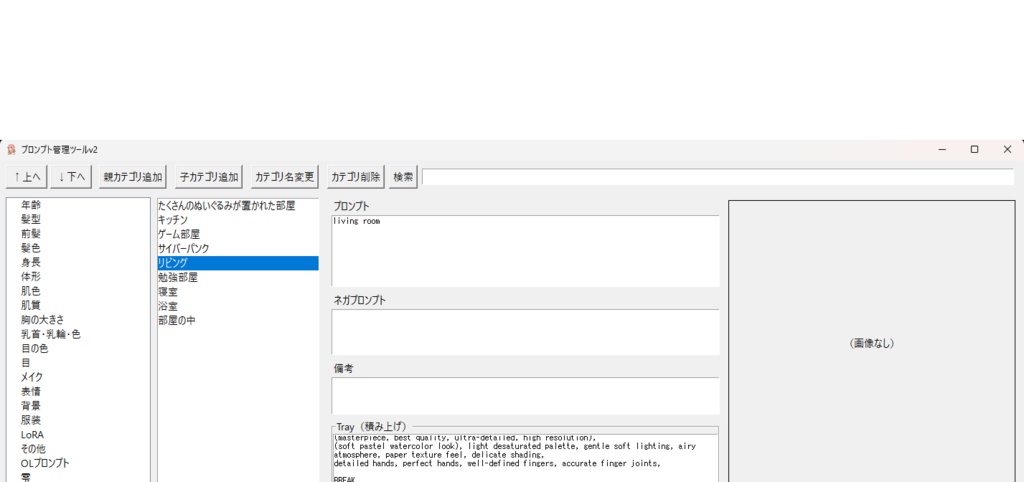Select その他 in the category tree
This screenshot has width=1024, height=482.
click(33, 449)
